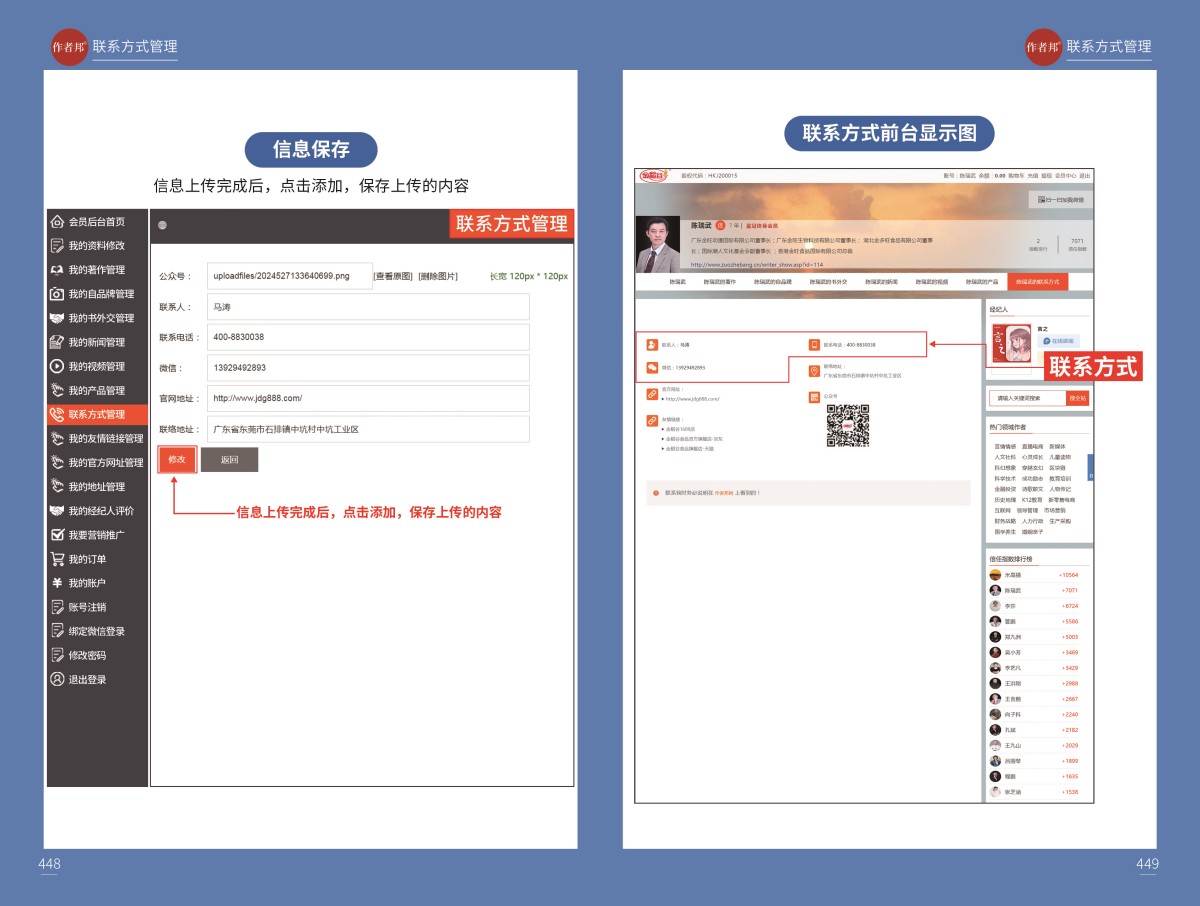Select 我的友情链接管理 sidebar entry
The width and height of the screenshot is (1200, 906).
(x=105, y=438)
